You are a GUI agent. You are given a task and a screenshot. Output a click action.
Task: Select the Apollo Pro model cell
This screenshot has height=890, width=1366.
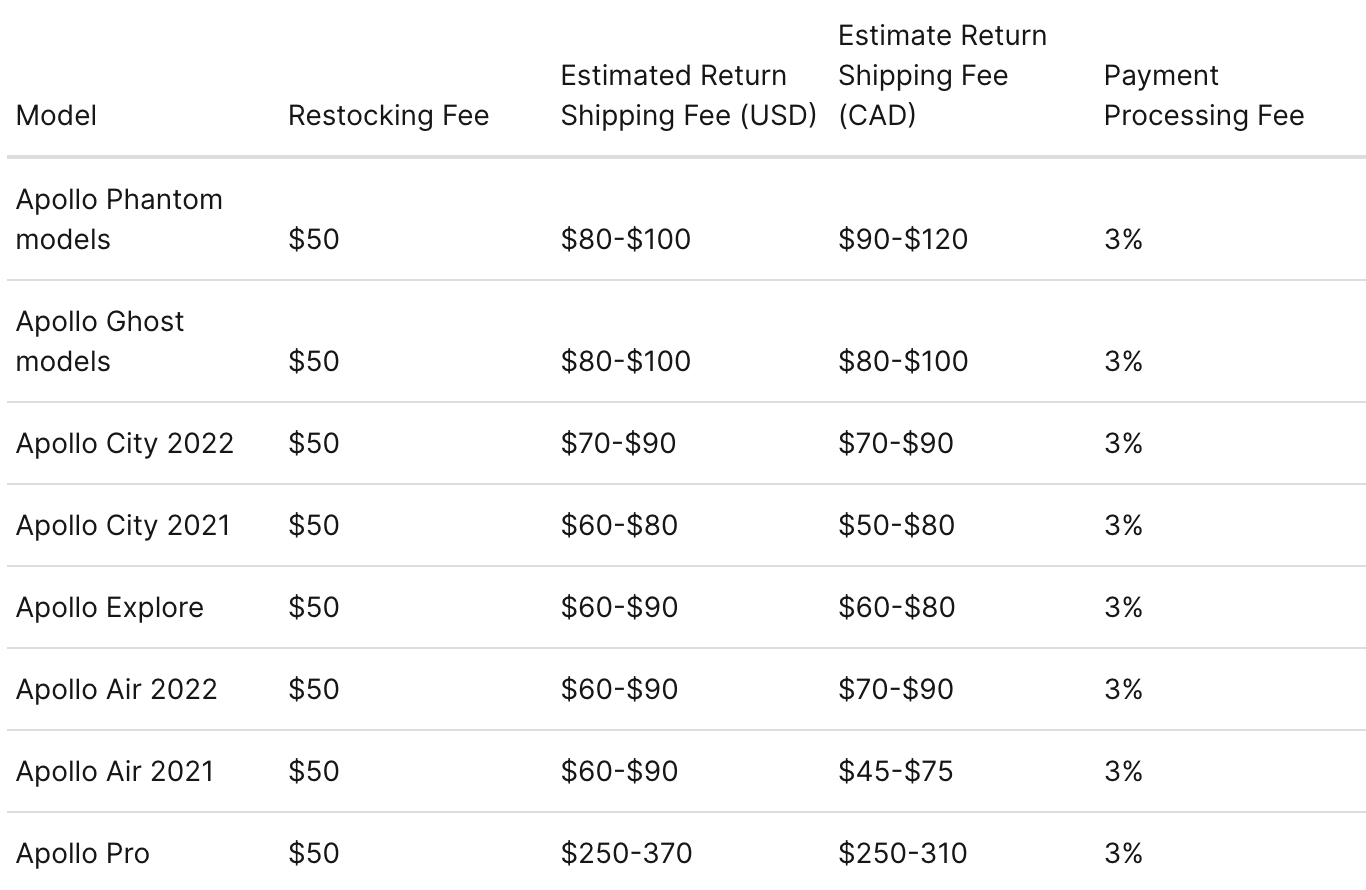coord(83,853)
